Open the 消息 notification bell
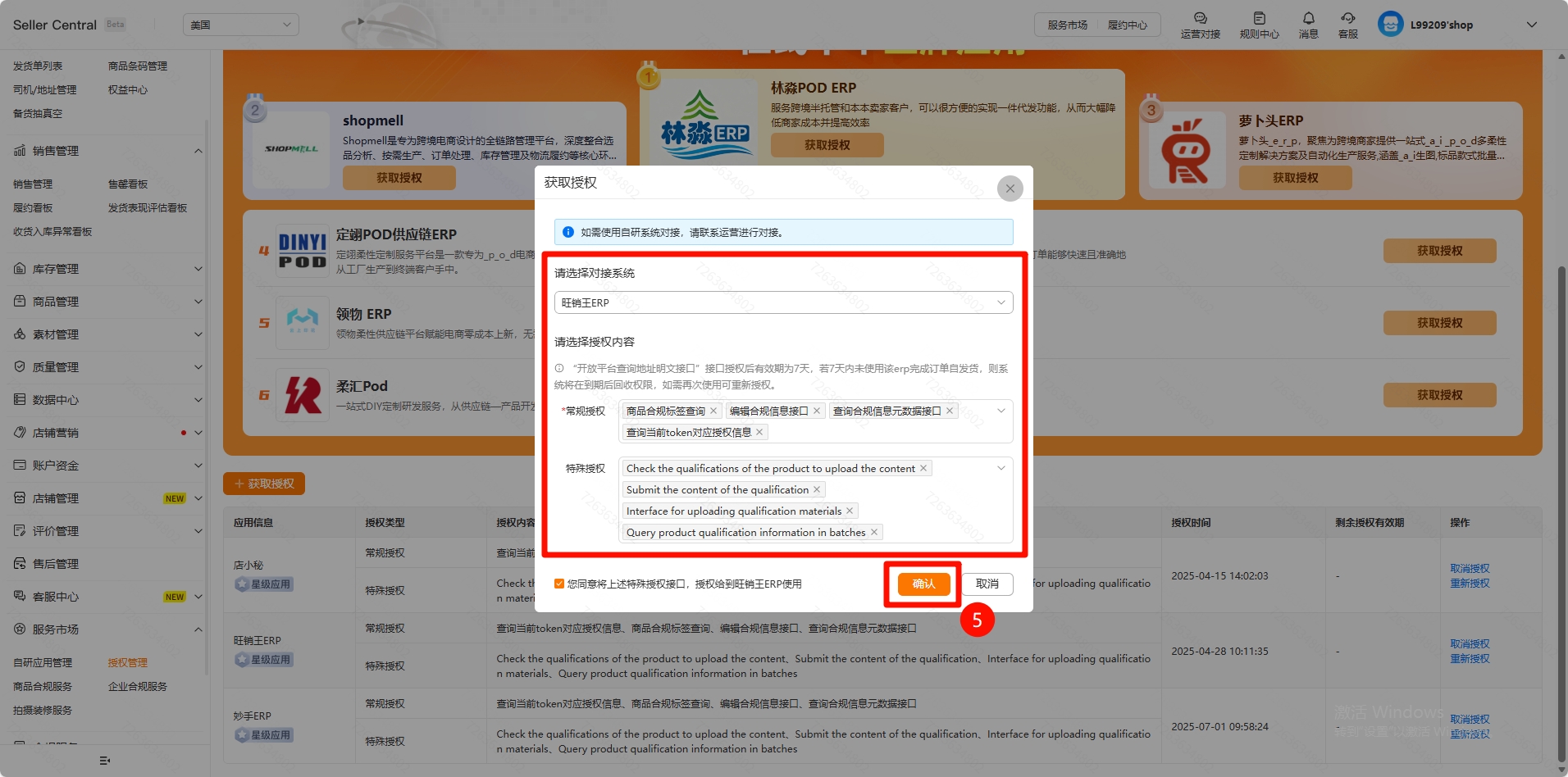 (x=1308, y=18)
